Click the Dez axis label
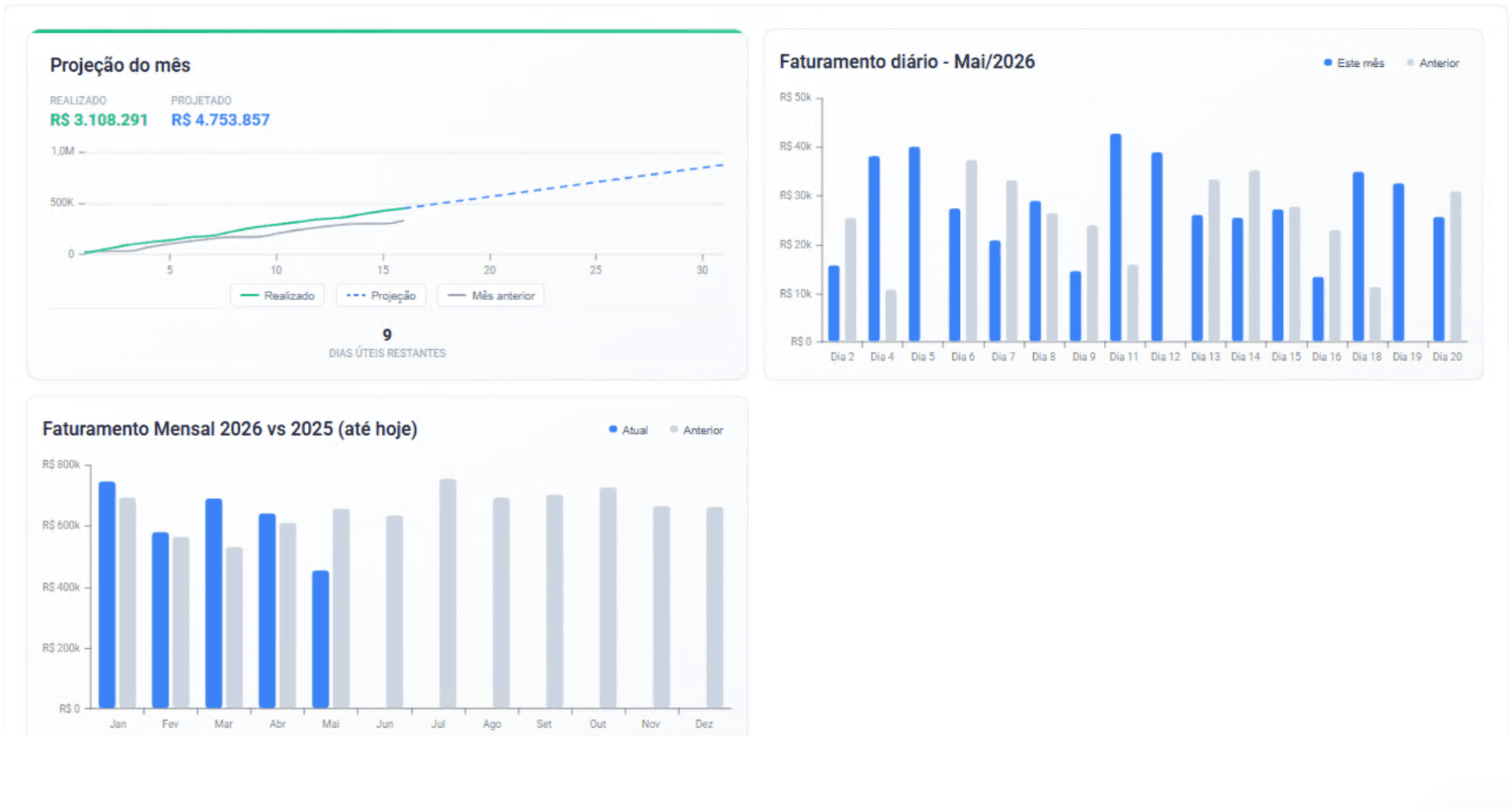The image size is (1512, 809). (x=704, y=724)
